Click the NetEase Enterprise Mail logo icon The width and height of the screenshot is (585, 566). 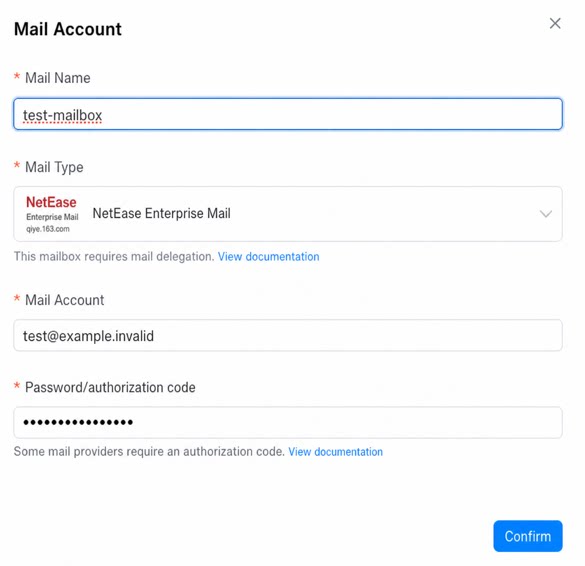[52, 214]
